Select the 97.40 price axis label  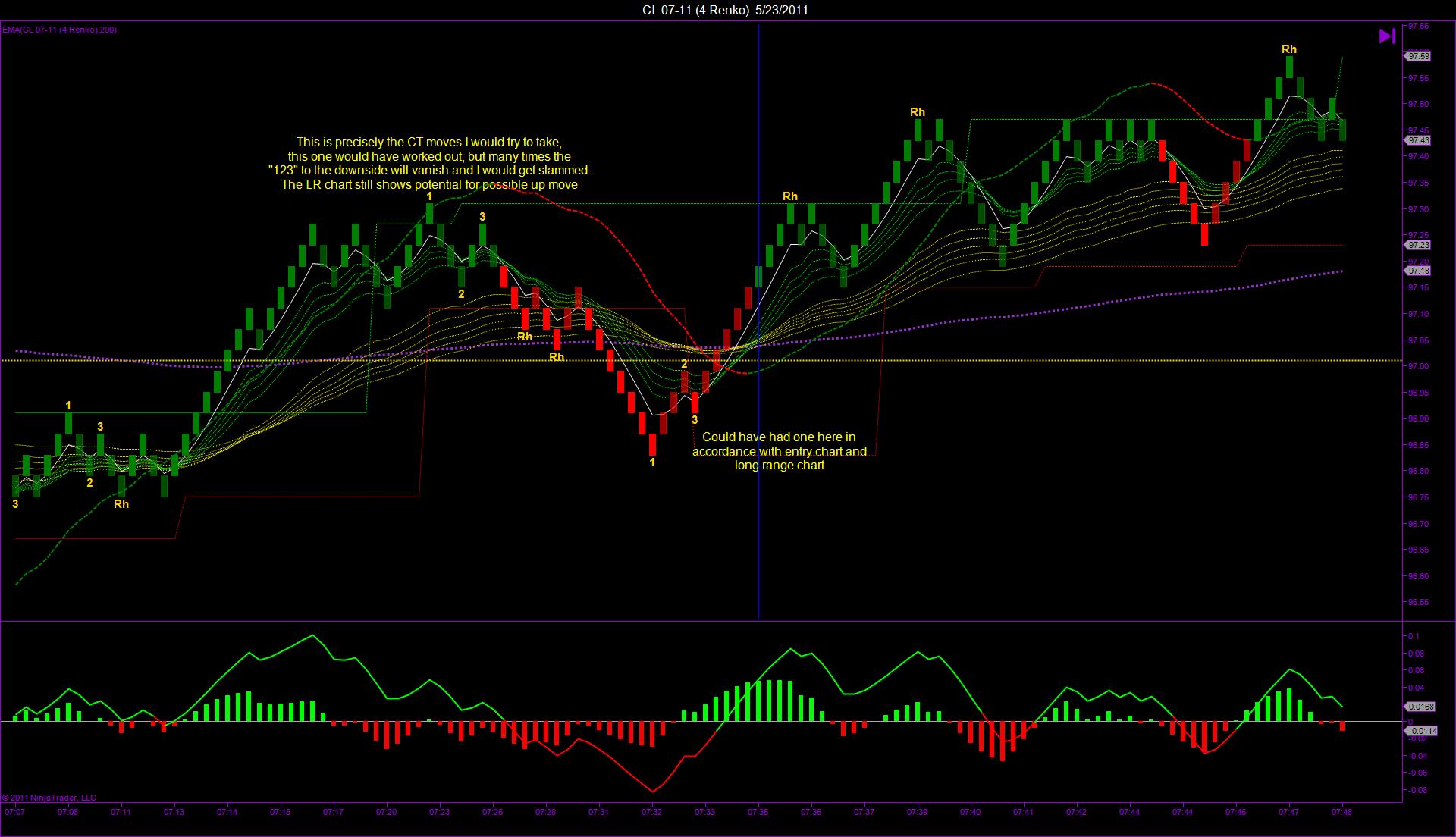[1419, 156]
